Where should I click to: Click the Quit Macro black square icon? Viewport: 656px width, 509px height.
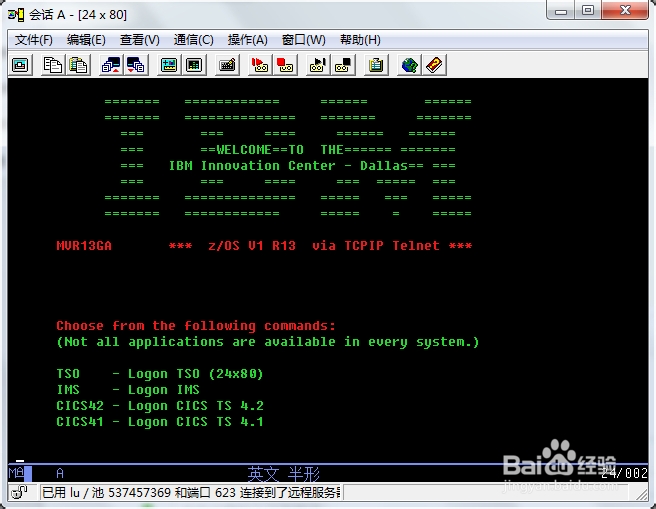coord(343,65)
